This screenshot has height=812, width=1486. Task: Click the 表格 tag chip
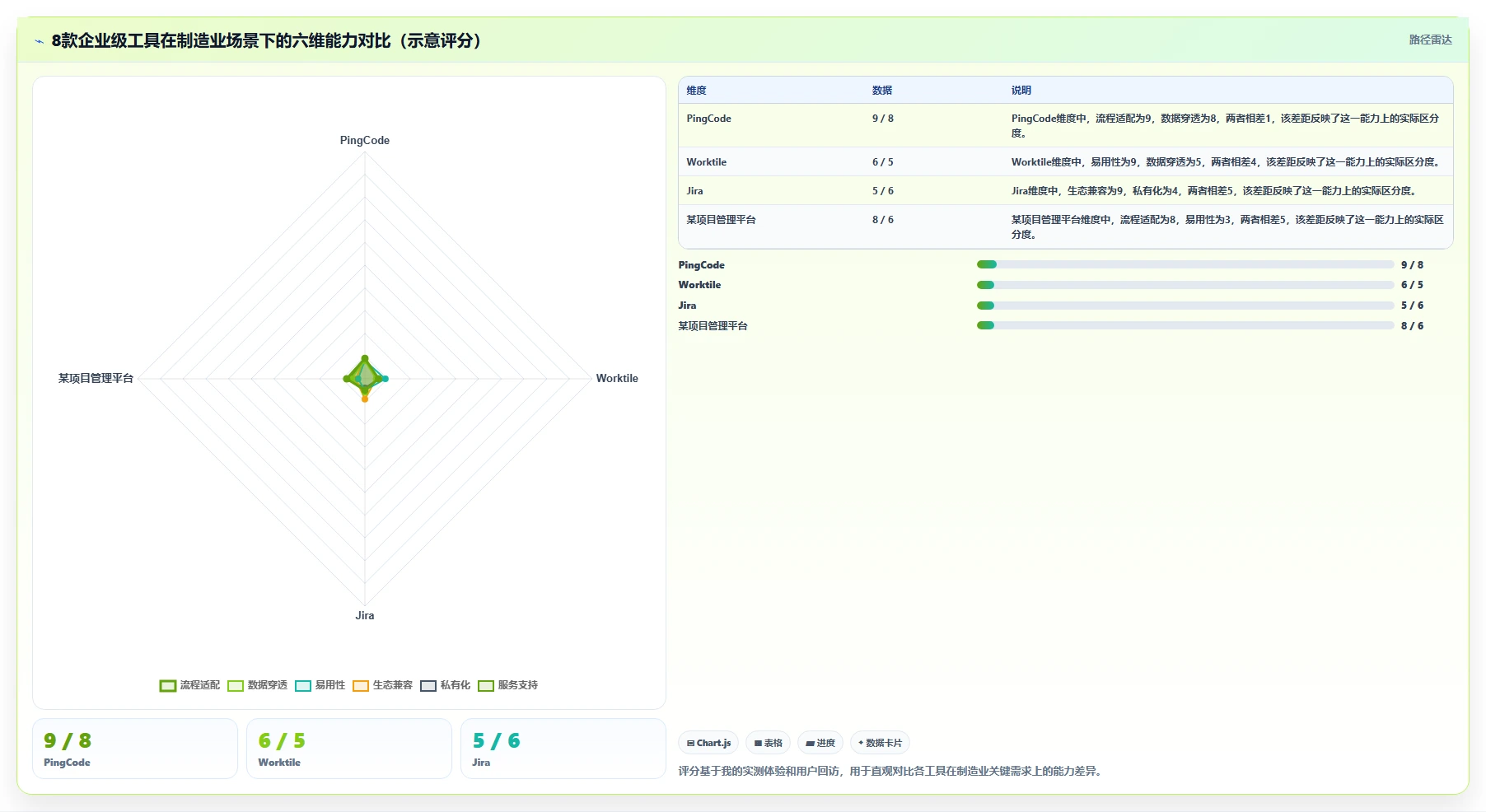click(769, 743)
